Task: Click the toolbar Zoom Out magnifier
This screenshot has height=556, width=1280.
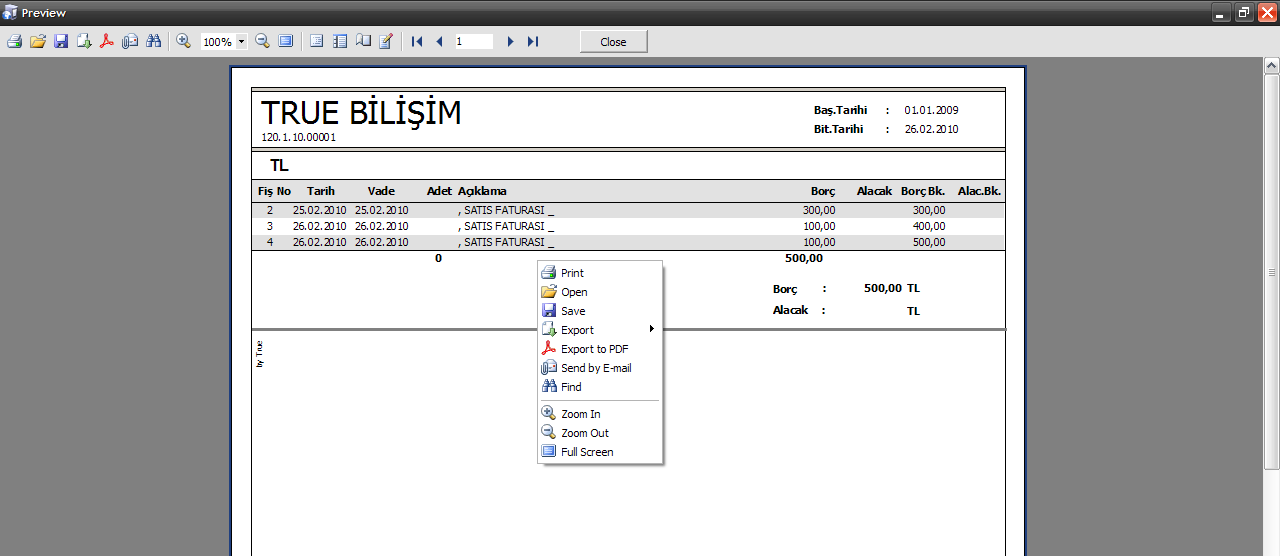Action: (x=262, y=42)
